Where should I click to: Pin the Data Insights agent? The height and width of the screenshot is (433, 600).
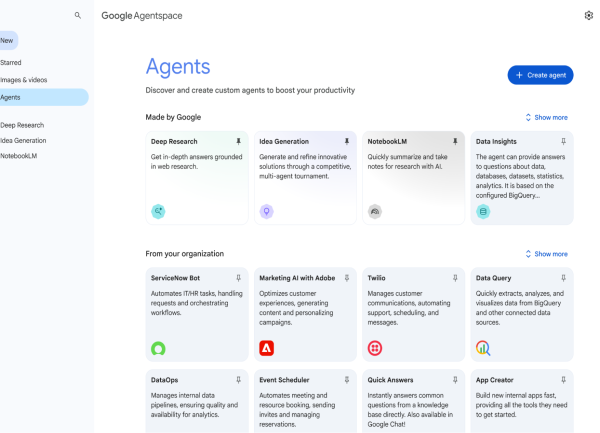(x=563, y=142)
